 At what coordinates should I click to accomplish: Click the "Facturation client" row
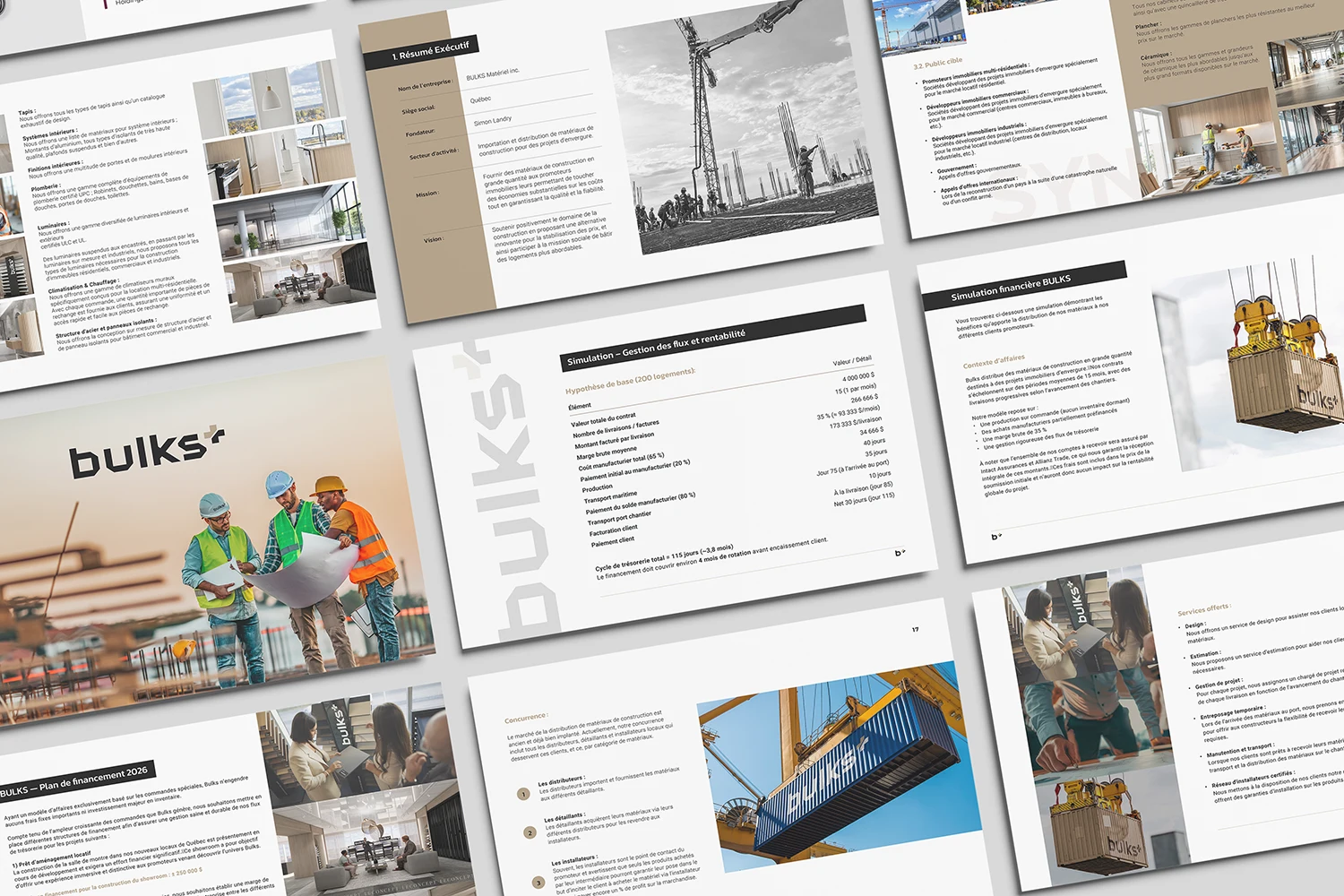614,530
